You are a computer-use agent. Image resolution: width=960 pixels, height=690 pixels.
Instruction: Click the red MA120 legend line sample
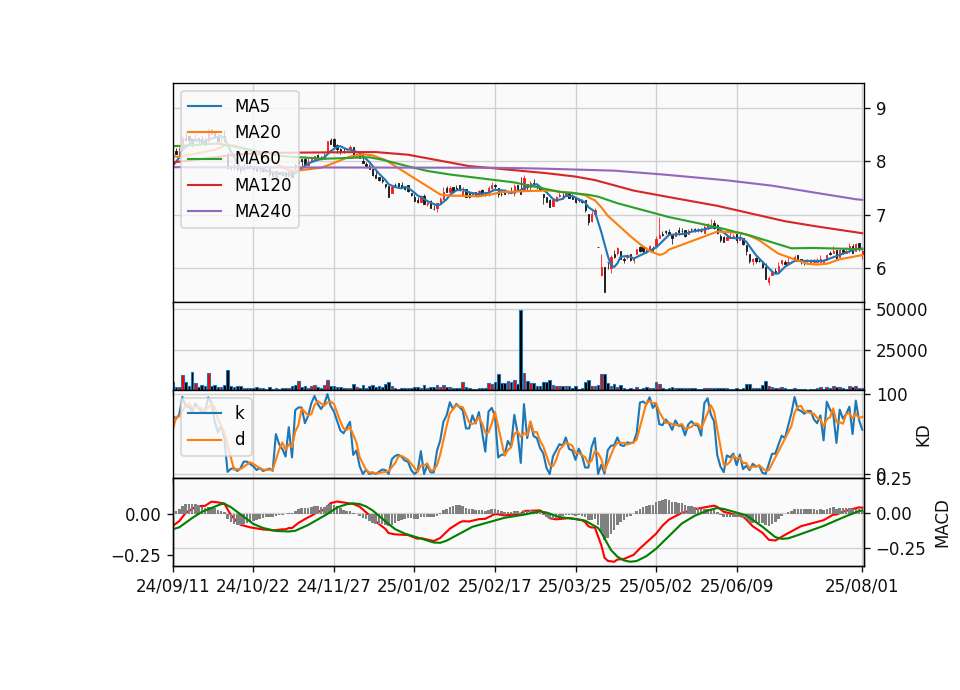(204, 185)
